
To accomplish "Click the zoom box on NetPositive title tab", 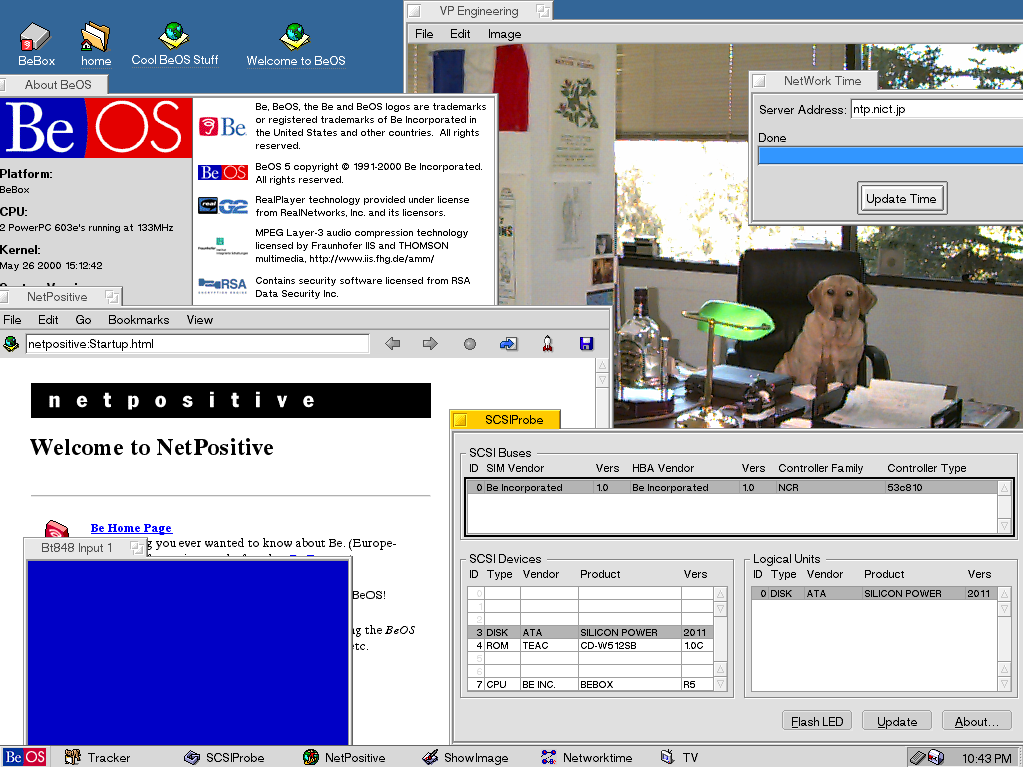I will click(x=112, y=297).
